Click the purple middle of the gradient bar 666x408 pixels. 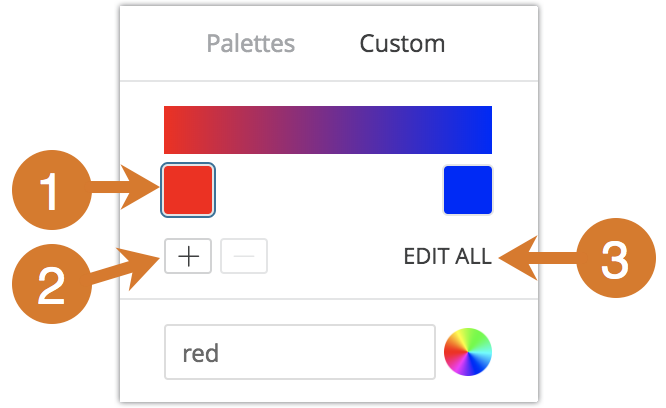(328, 129)
